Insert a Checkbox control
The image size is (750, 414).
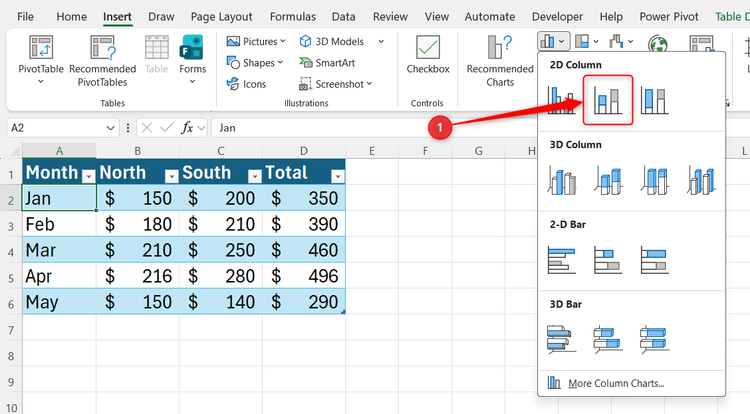[x=428, y=54]
